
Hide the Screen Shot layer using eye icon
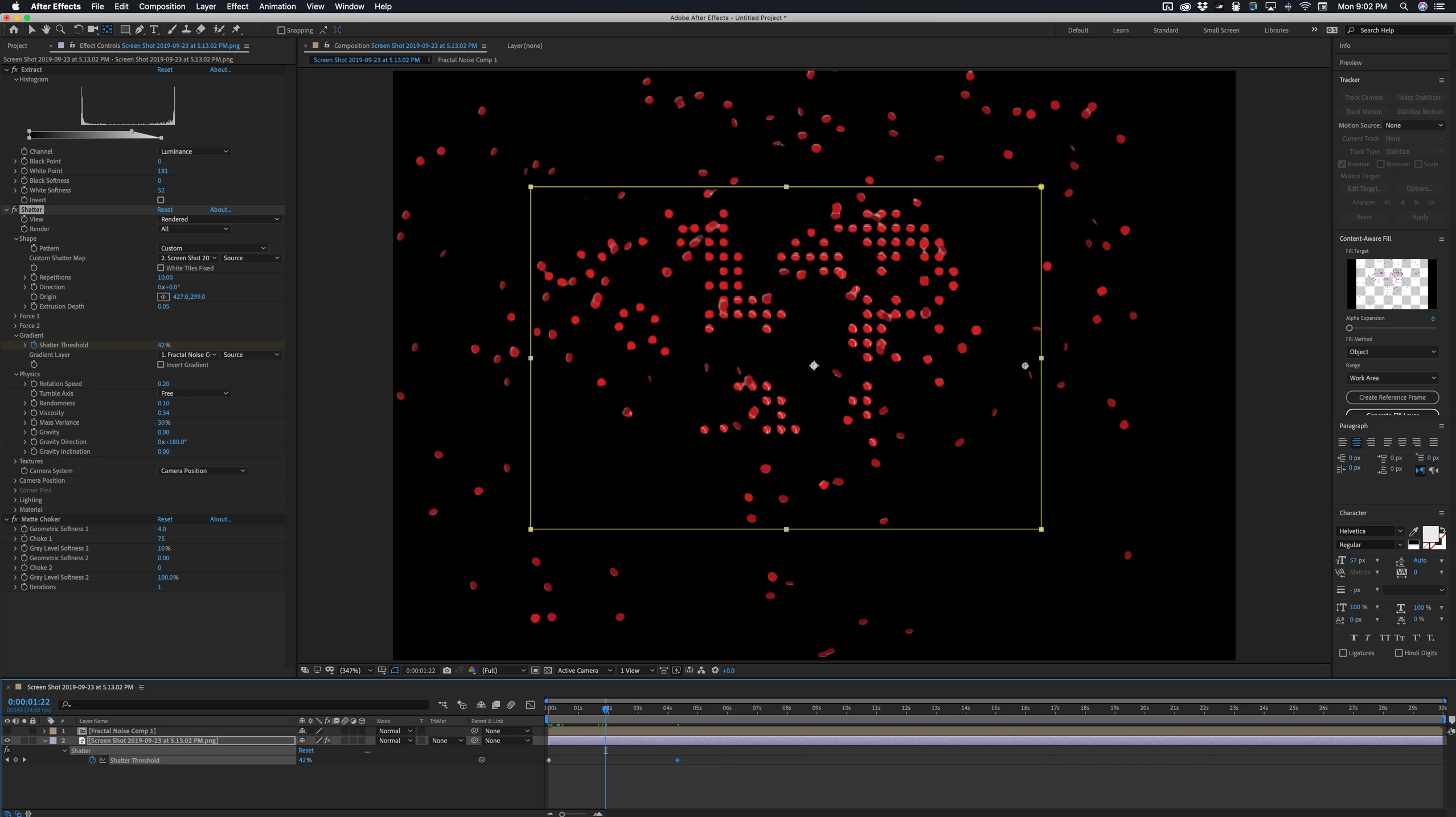[7, 741]
